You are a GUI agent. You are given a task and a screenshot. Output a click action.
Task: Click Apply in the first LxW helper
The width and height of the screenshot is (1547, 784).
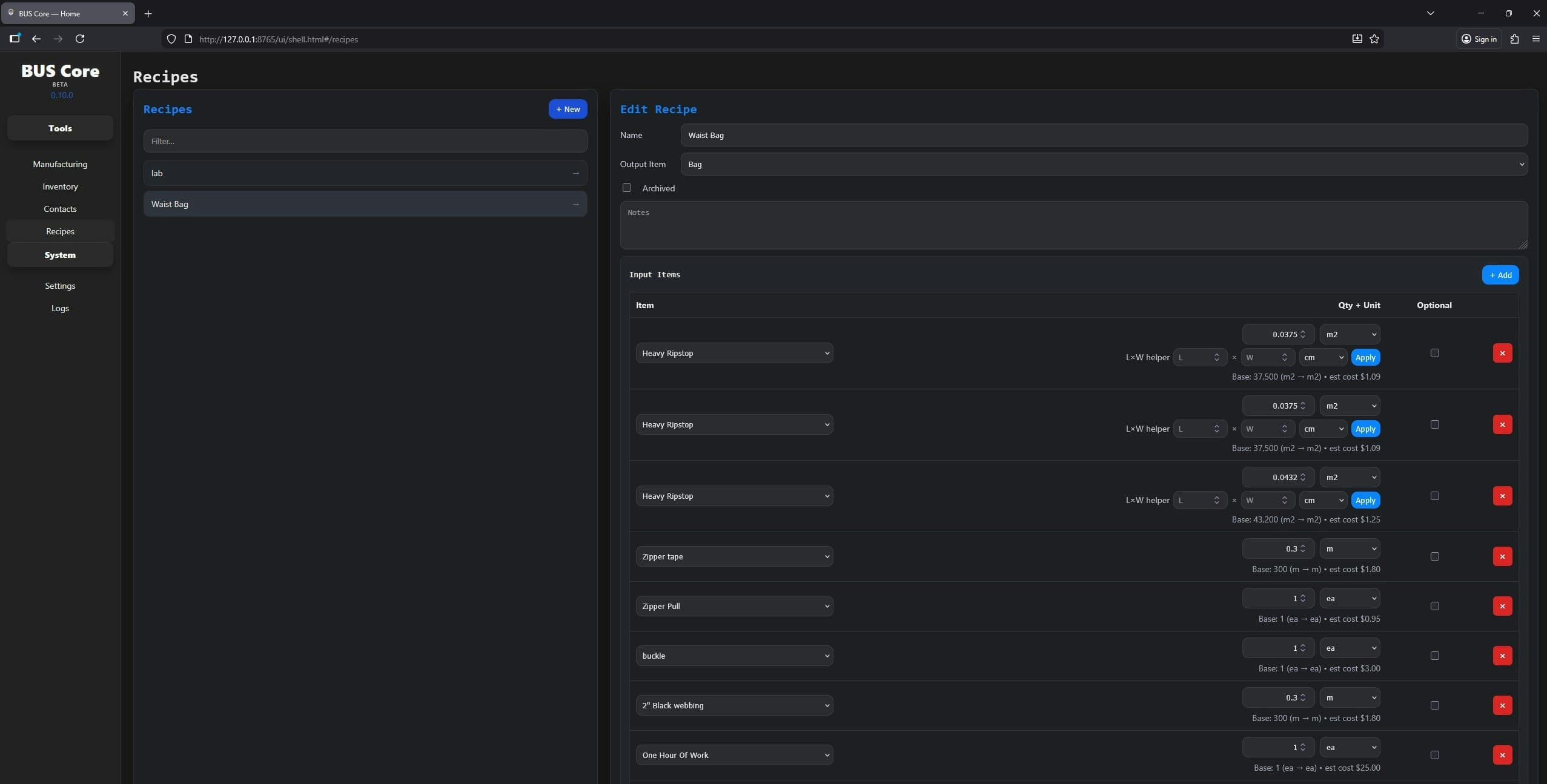point(1366,357)
